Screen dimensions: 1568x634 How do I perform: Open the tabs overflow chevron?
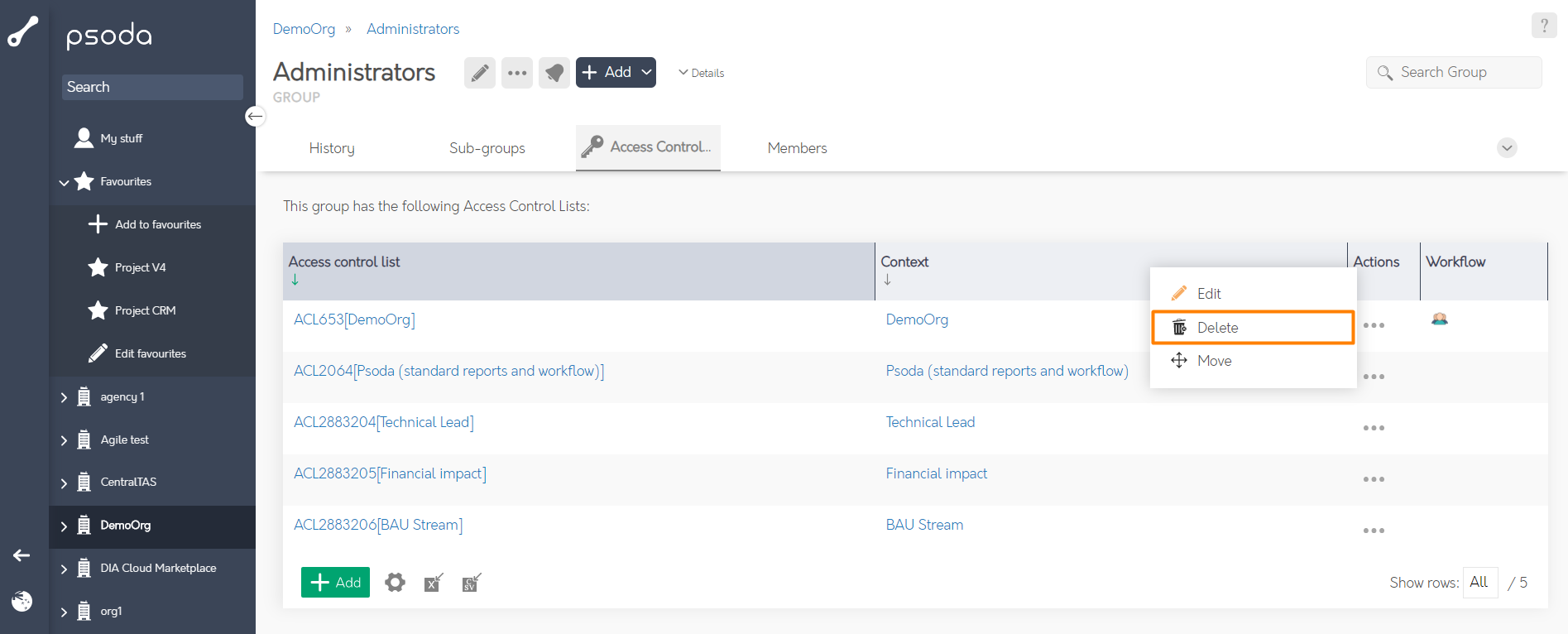[x=1507, y=148]
